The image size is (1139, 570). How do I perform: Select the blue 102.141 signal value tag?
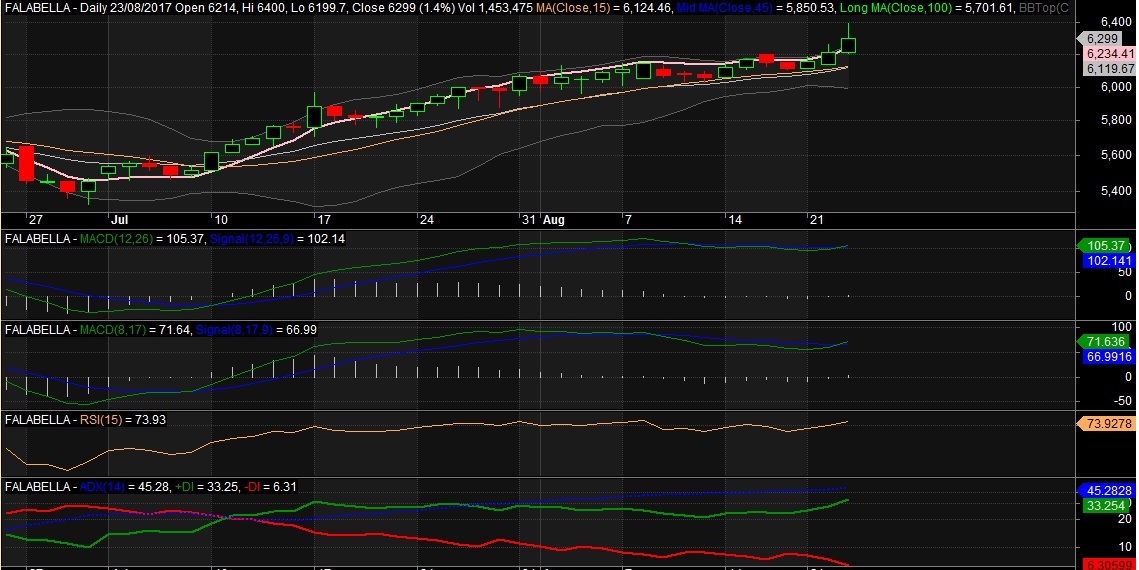tap(1109, 260)
